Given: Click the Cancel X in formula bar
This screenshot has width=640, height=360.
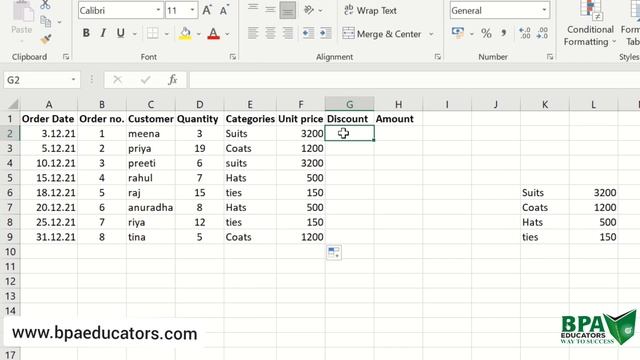Looking at the screenshot, I should point(118,80).
